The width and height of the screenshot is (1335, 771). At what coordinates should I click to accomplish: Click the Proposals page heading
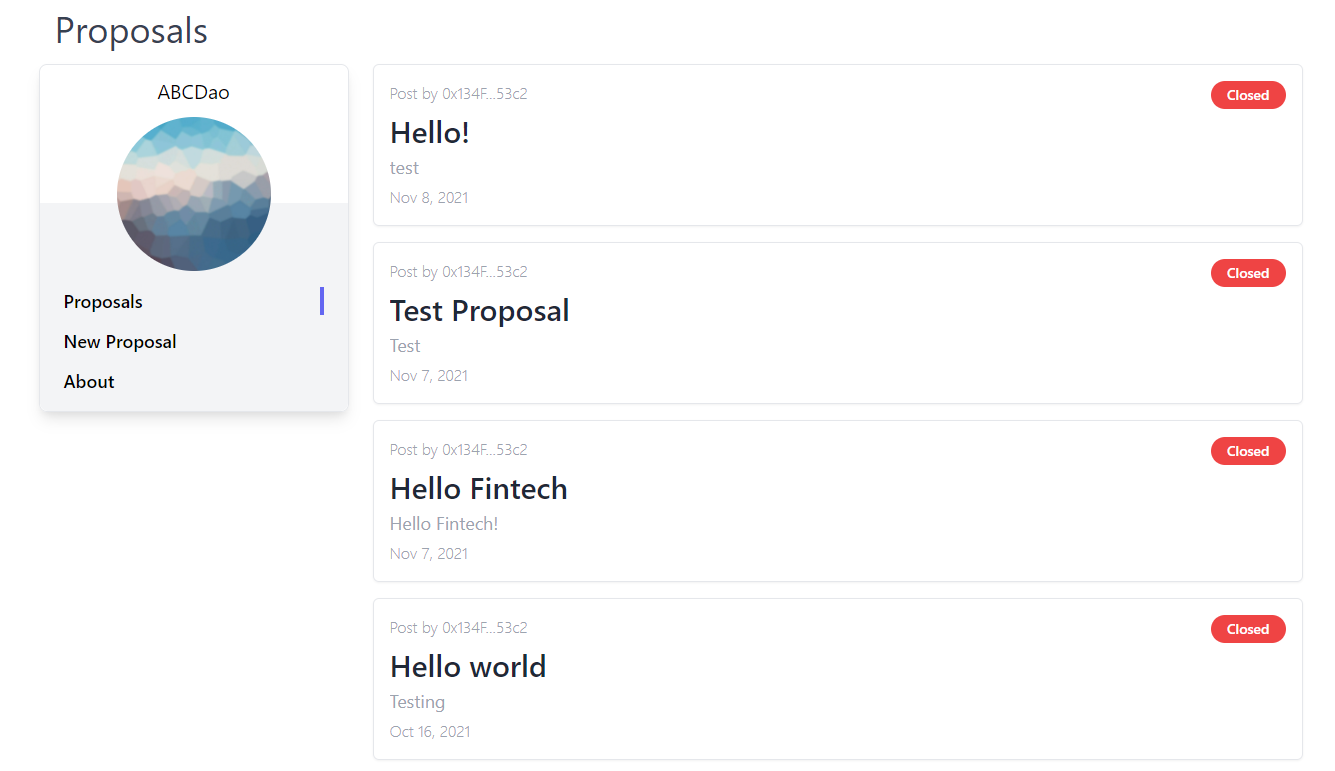pos(131,31)
